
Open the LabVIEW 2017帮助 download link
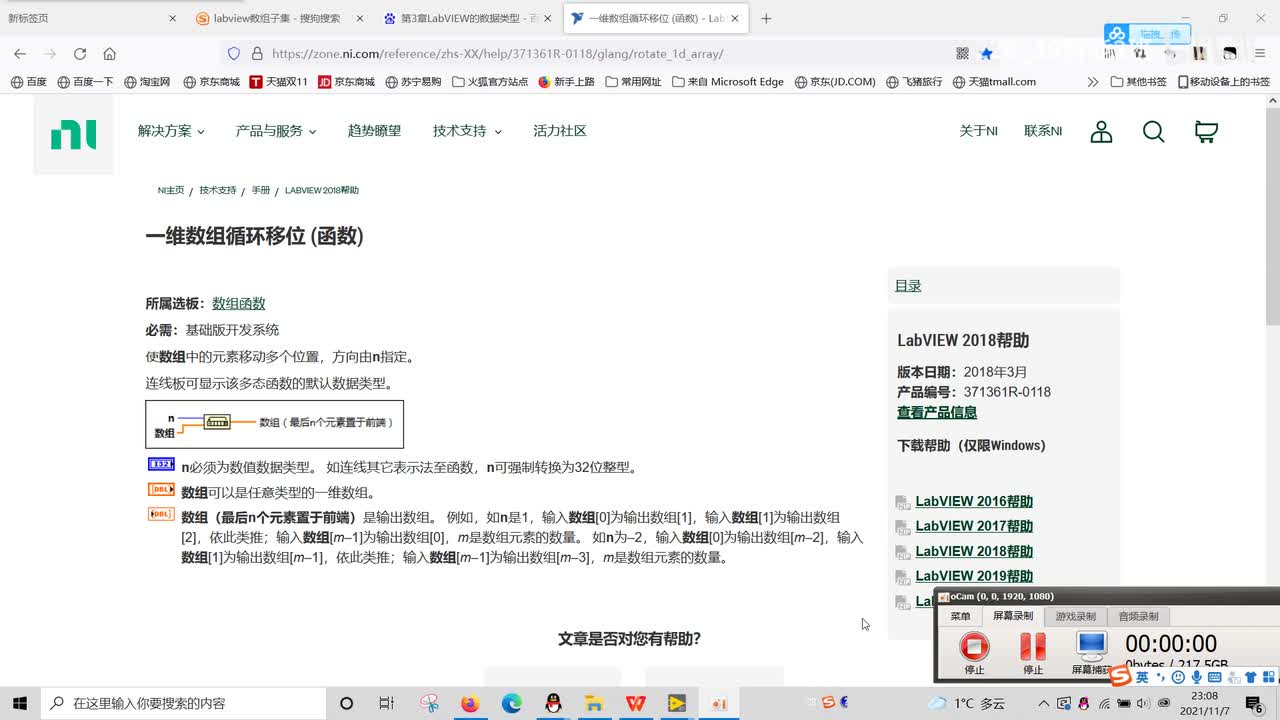pyautogui.click(x=974, y=526)
